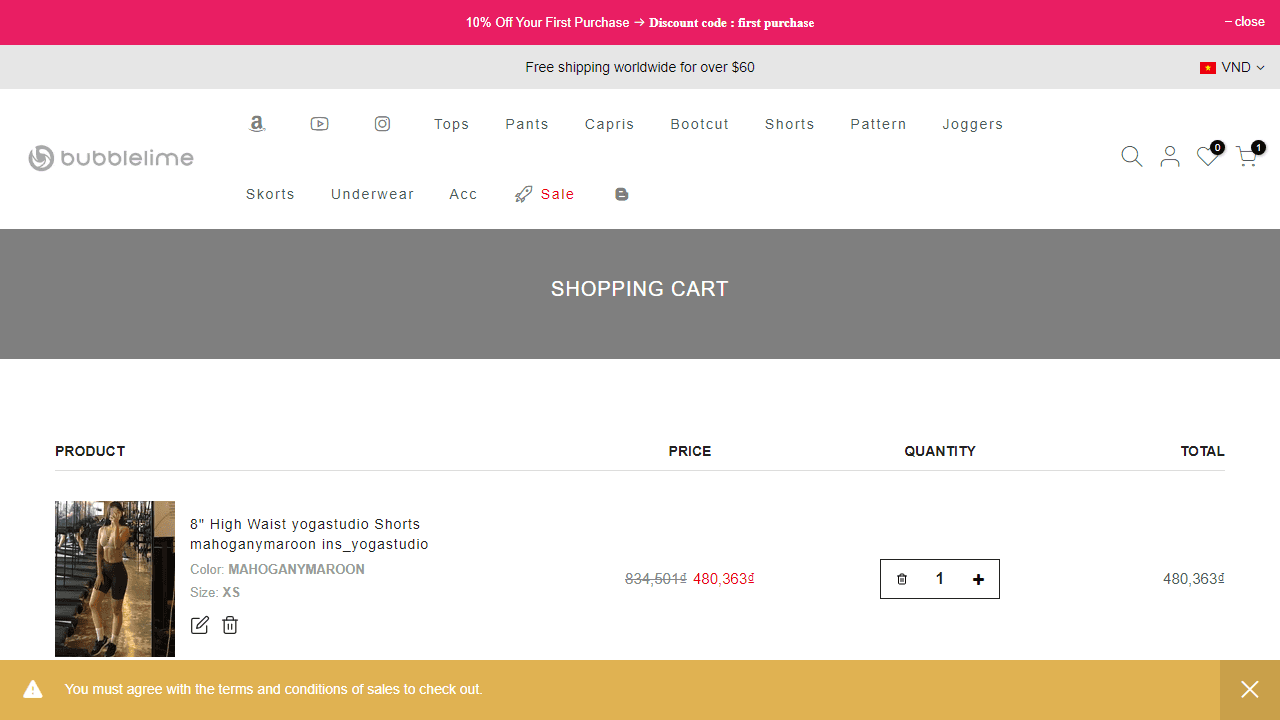Open the YouTube icon link
The height and width of the screenshot is (720, 1280).
(320, 124)
